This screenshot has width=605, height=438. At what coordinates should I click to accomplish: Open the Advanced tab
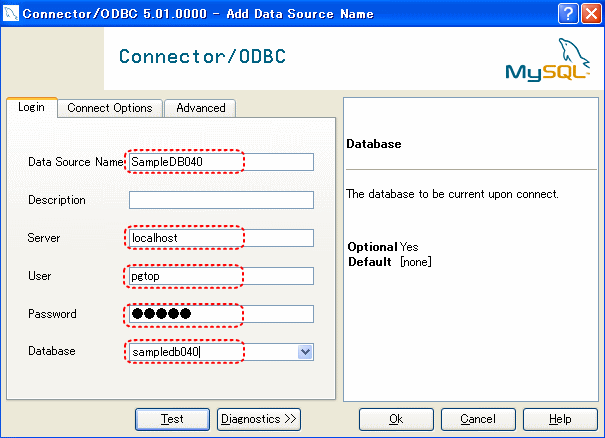[x=201, y=108]
